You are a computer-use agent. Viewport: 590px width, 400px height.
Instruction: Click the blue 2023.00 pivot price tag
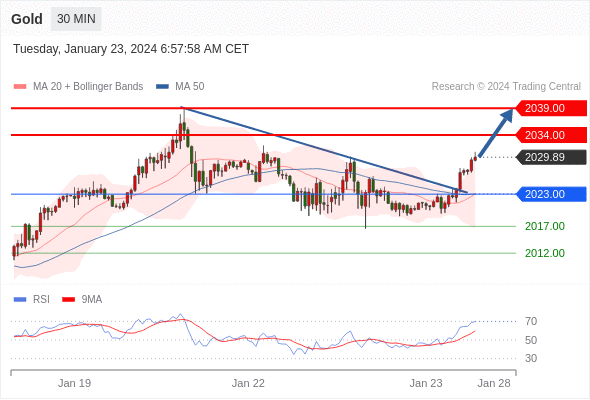point(551,194)
